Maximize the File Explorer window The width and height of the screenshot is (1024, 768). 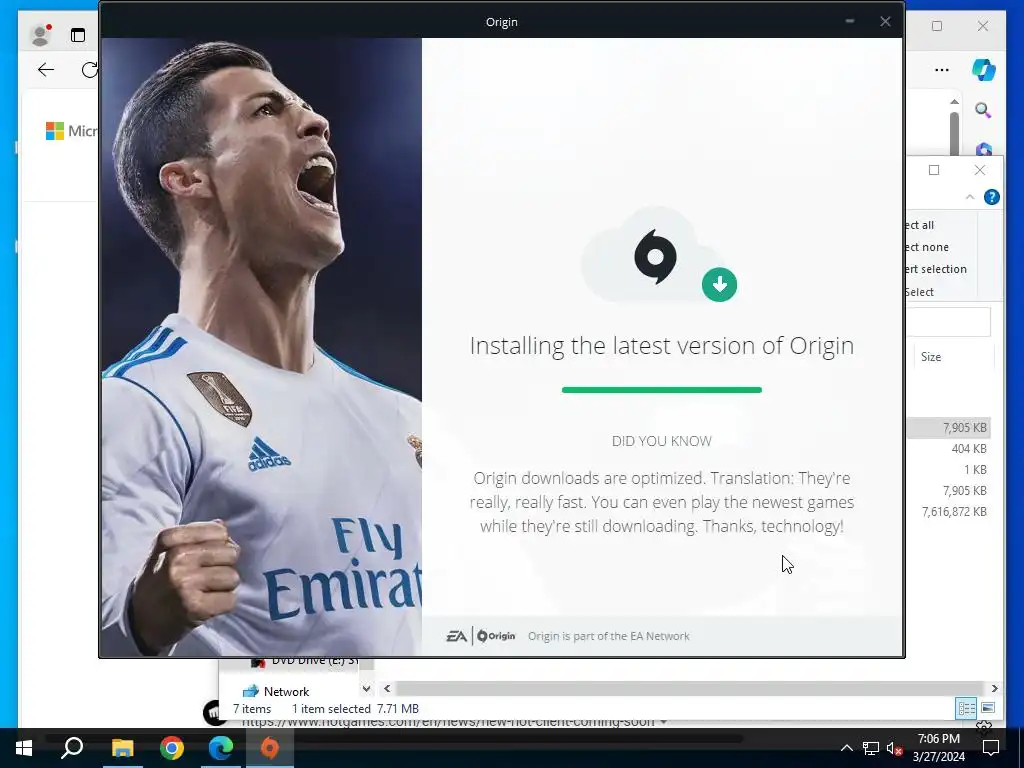tap(934, 170)
